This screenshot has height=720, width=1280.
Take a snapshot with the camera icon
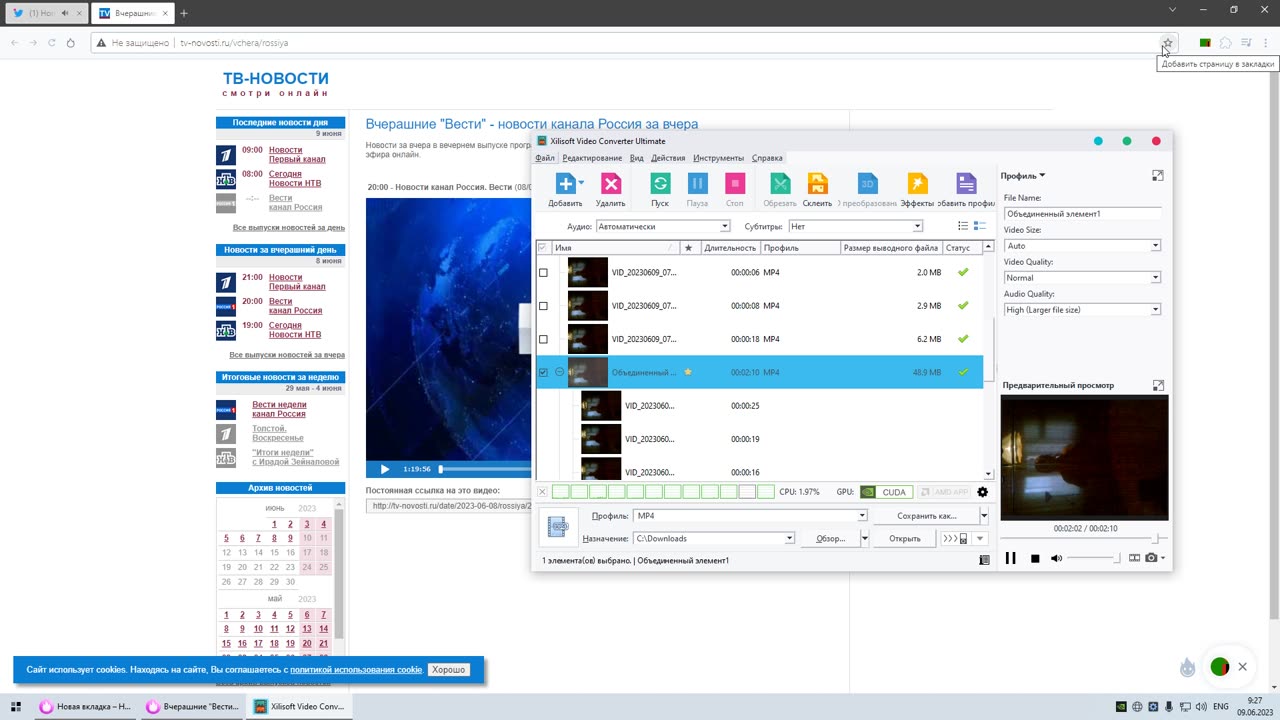click(x=1152, y=558)
